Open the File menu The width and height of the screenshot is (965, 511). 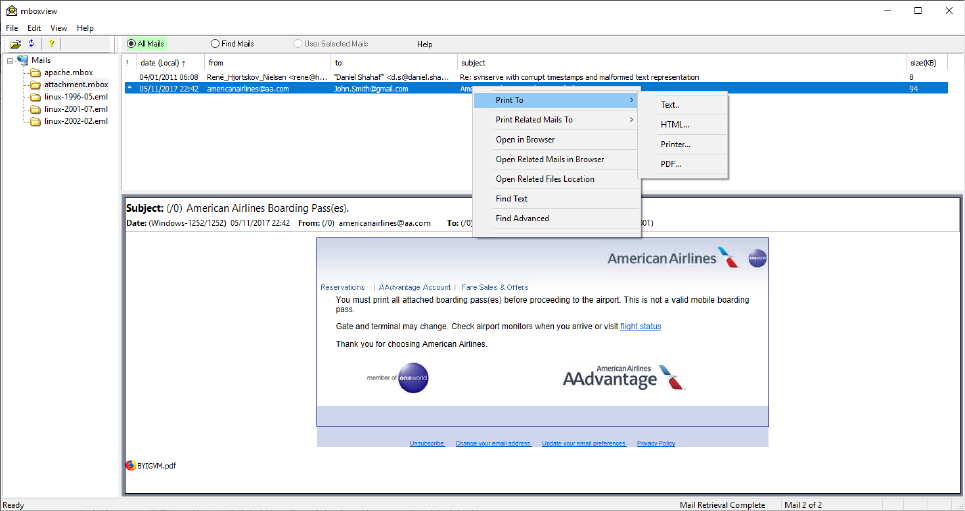(x=12, y=28)
